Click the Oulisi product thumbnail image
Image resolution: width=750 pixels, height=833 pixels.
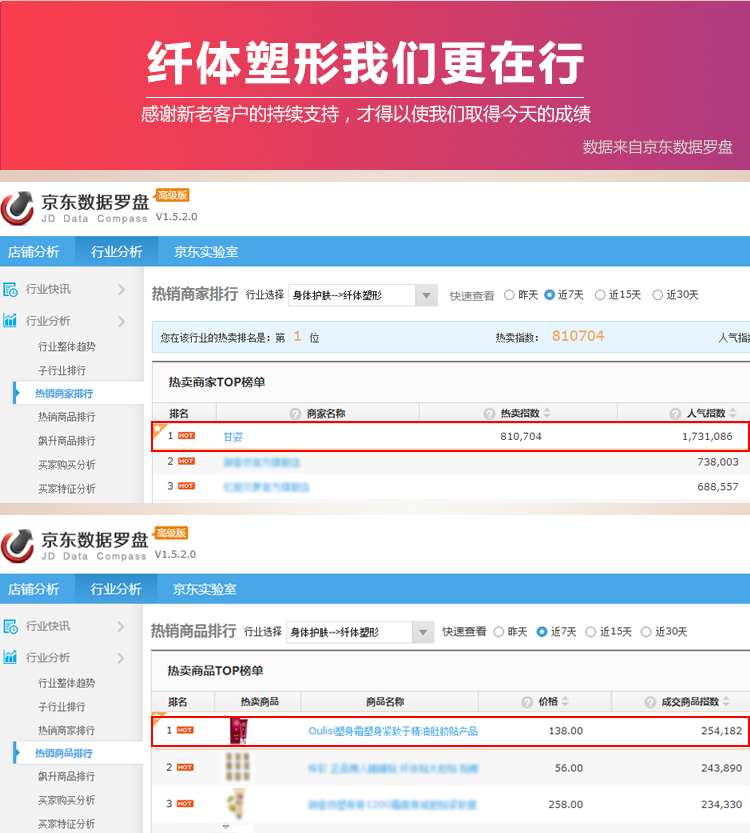pos(238,730)
